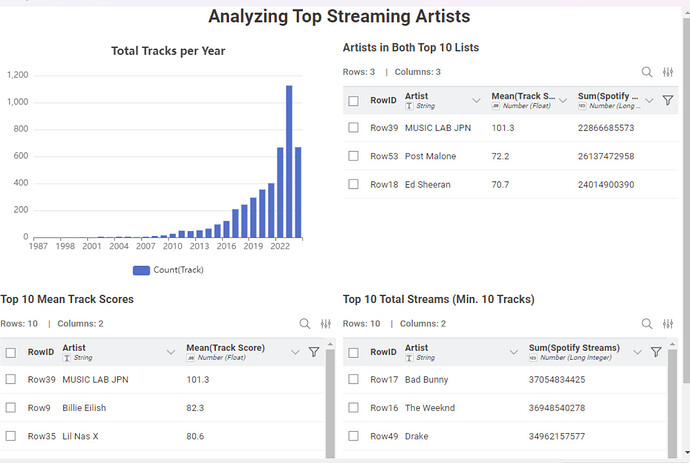Tick the Billie Eilish row checkbox
Screen dimensions: 690x463
pyautogui.click(x=11, y=408)
